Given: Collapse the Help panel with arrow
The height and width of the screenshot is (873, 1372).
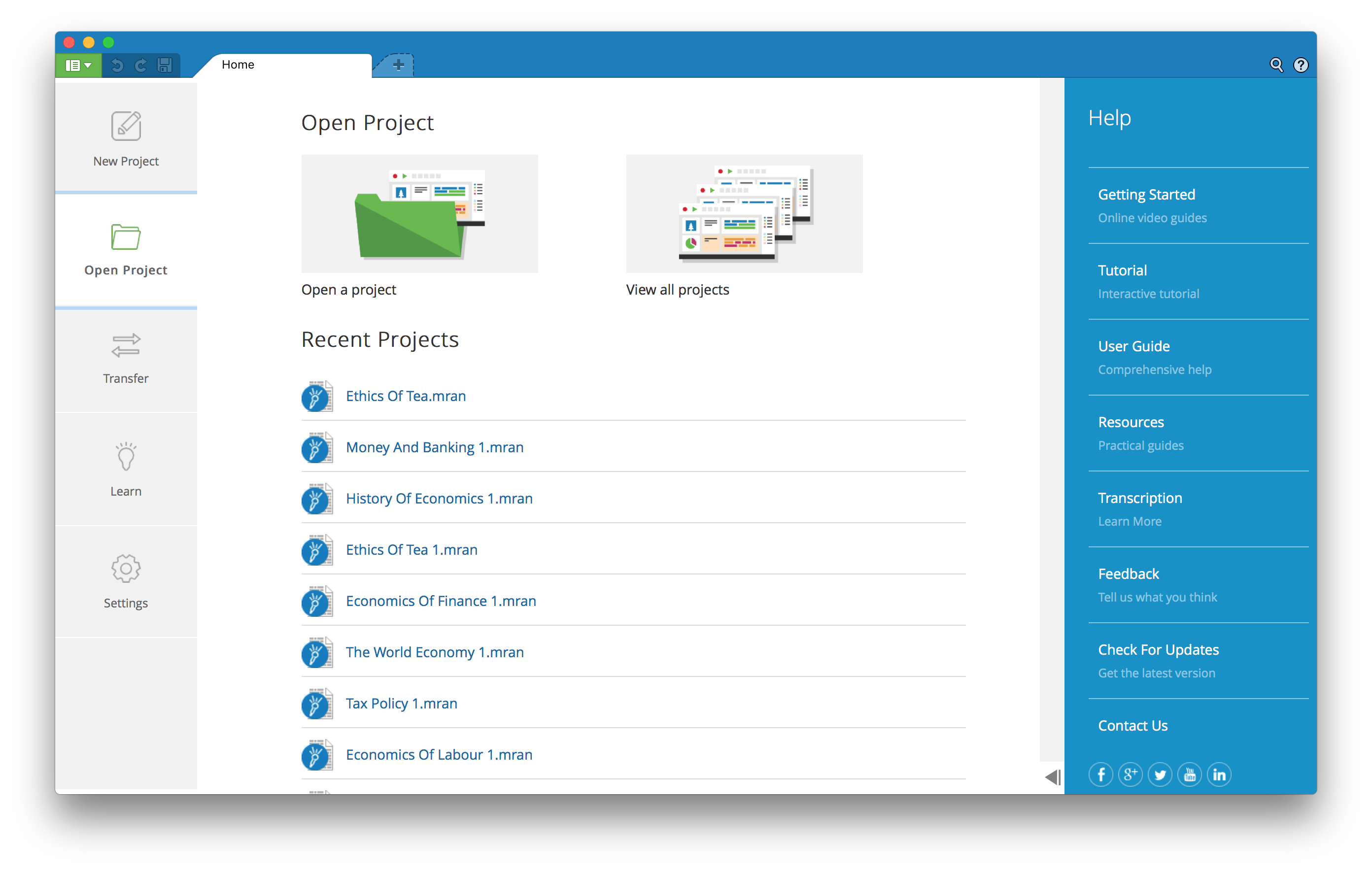Looking at the screenshot, I should click(1052, 777).
